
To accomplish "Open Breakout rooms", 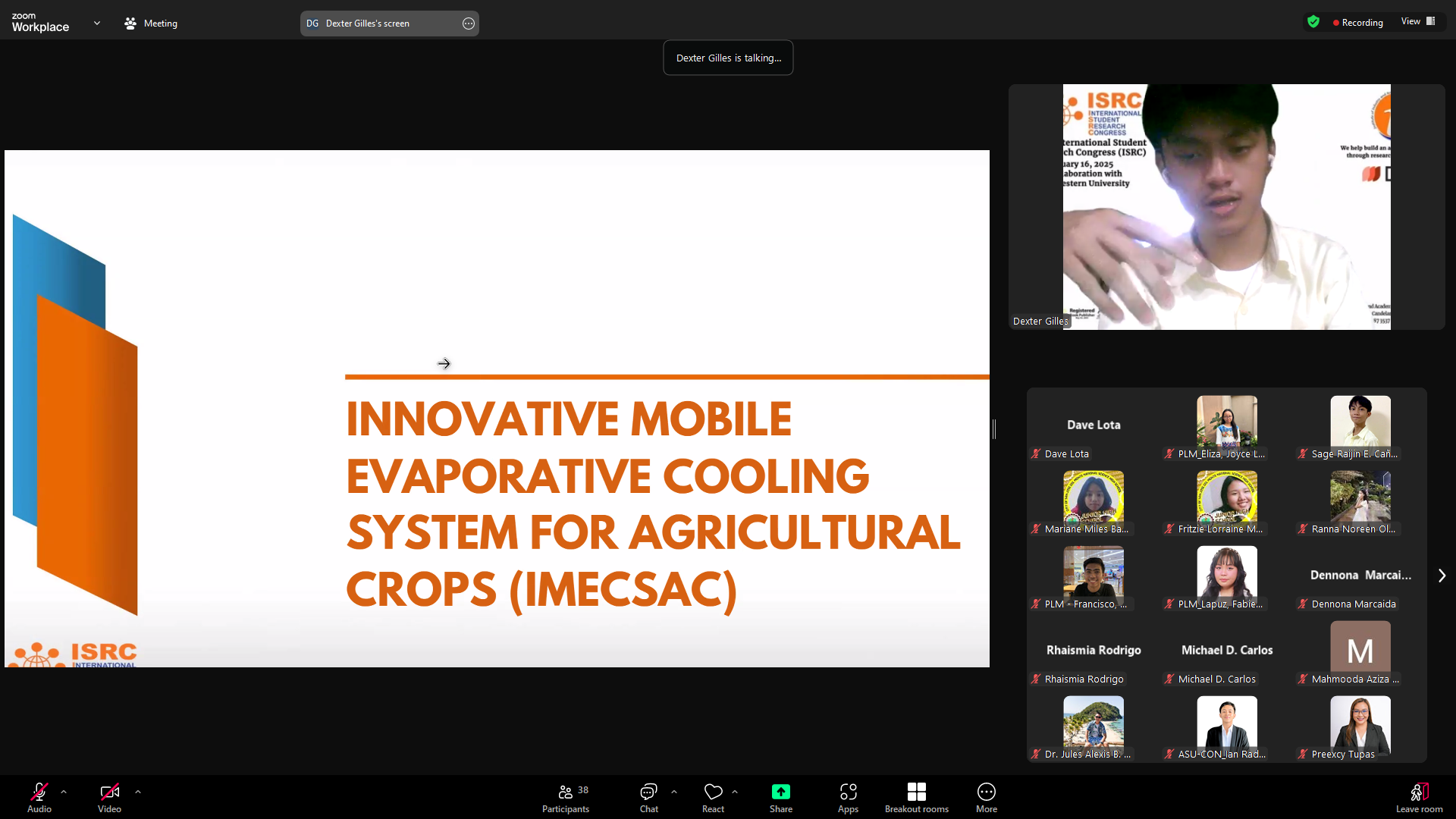I will click(916, 792).
